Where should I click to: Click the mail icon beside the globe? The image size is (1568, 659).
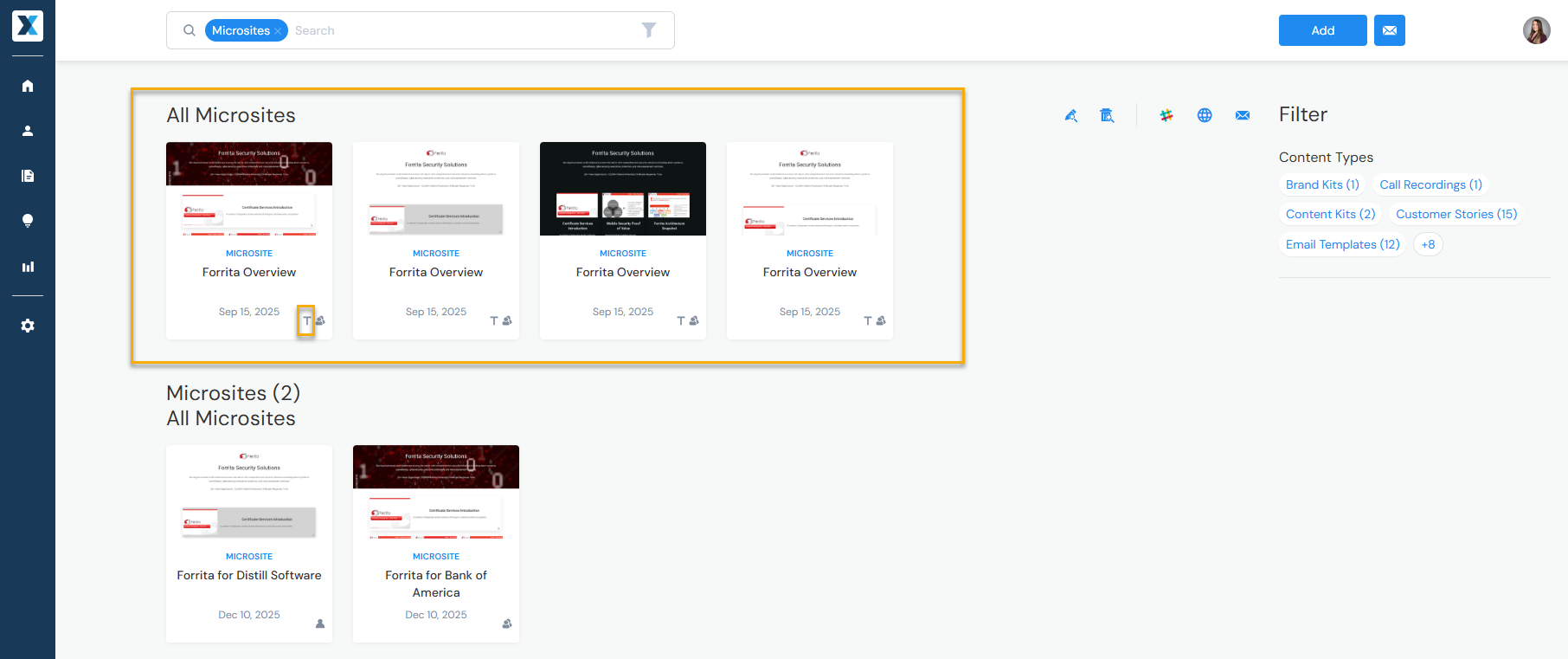click(1243, 115)
